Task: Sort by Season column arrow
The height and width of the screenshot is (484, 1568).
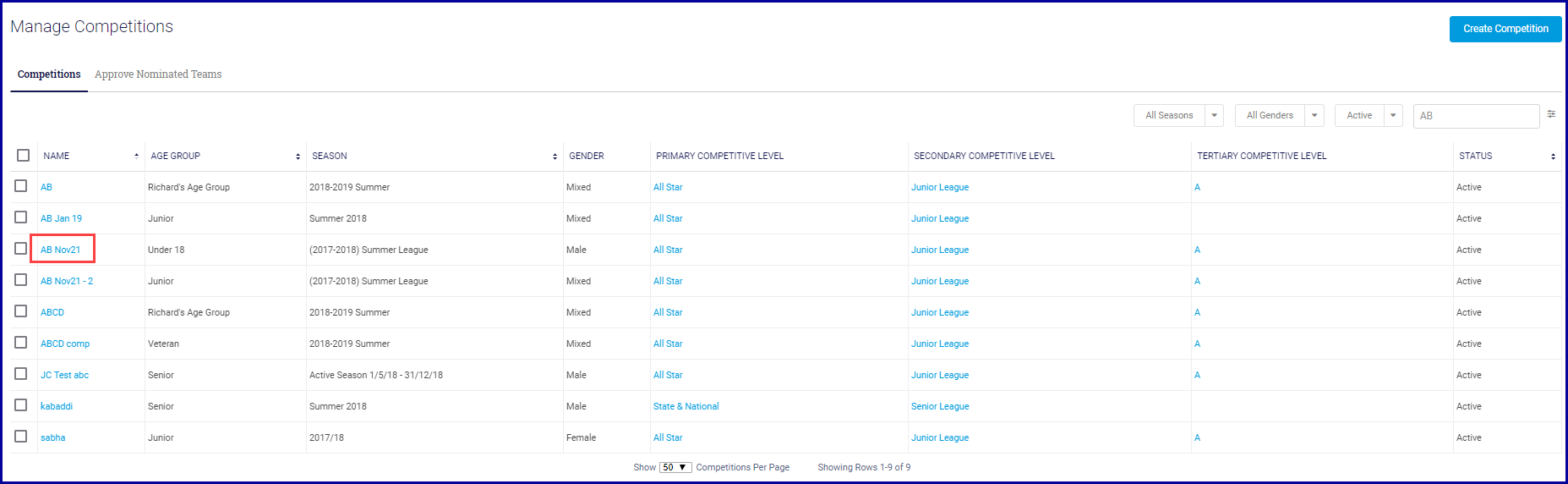Action: point(555,157)
